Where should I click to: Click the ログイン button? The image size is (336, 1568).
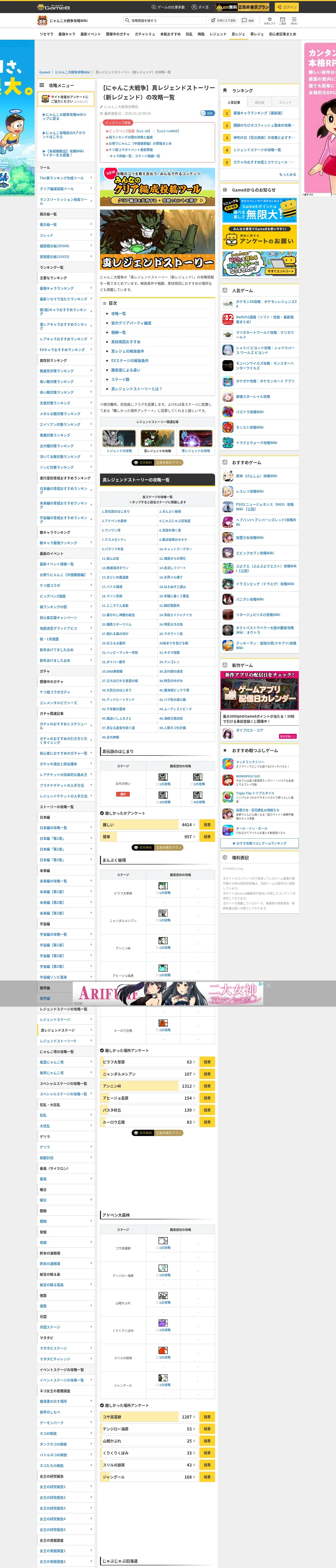[x=286, y=7]
